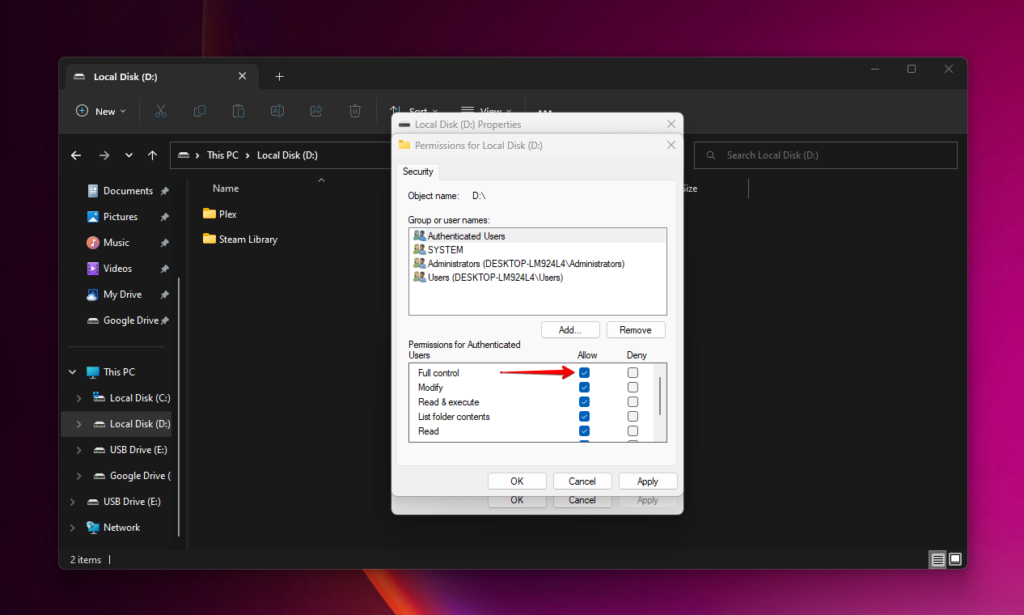Image resolution: width=1024 pixels, height=615 pixels.
Task: Click Apply in Permissions dialog
Action: click(647, 481)
